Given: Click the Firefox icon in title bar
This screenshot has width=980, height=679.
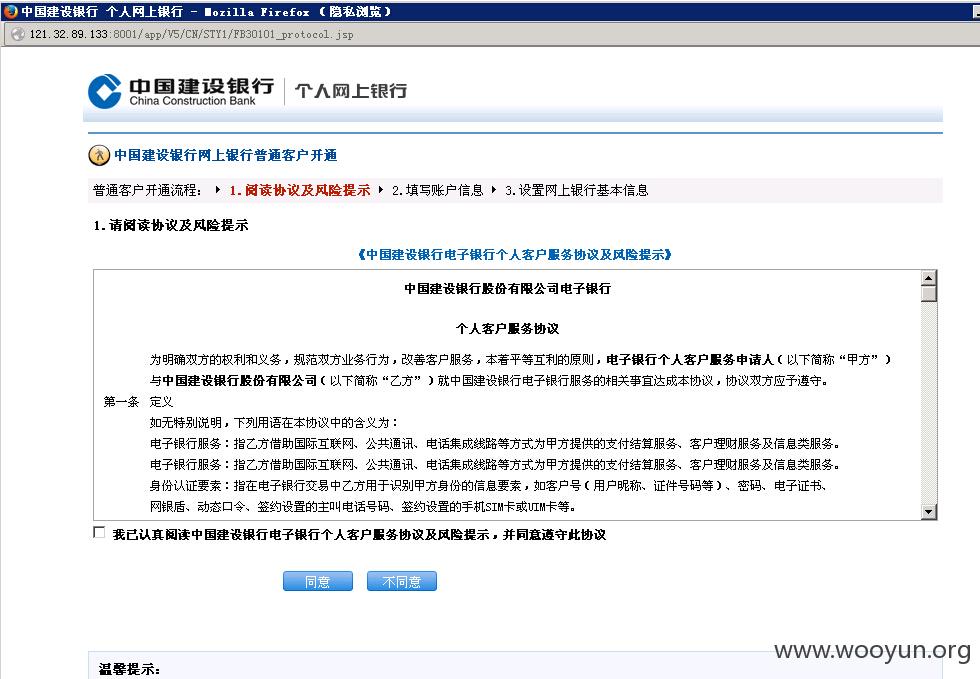Looking at the screenshot, I should pos(10,11).
